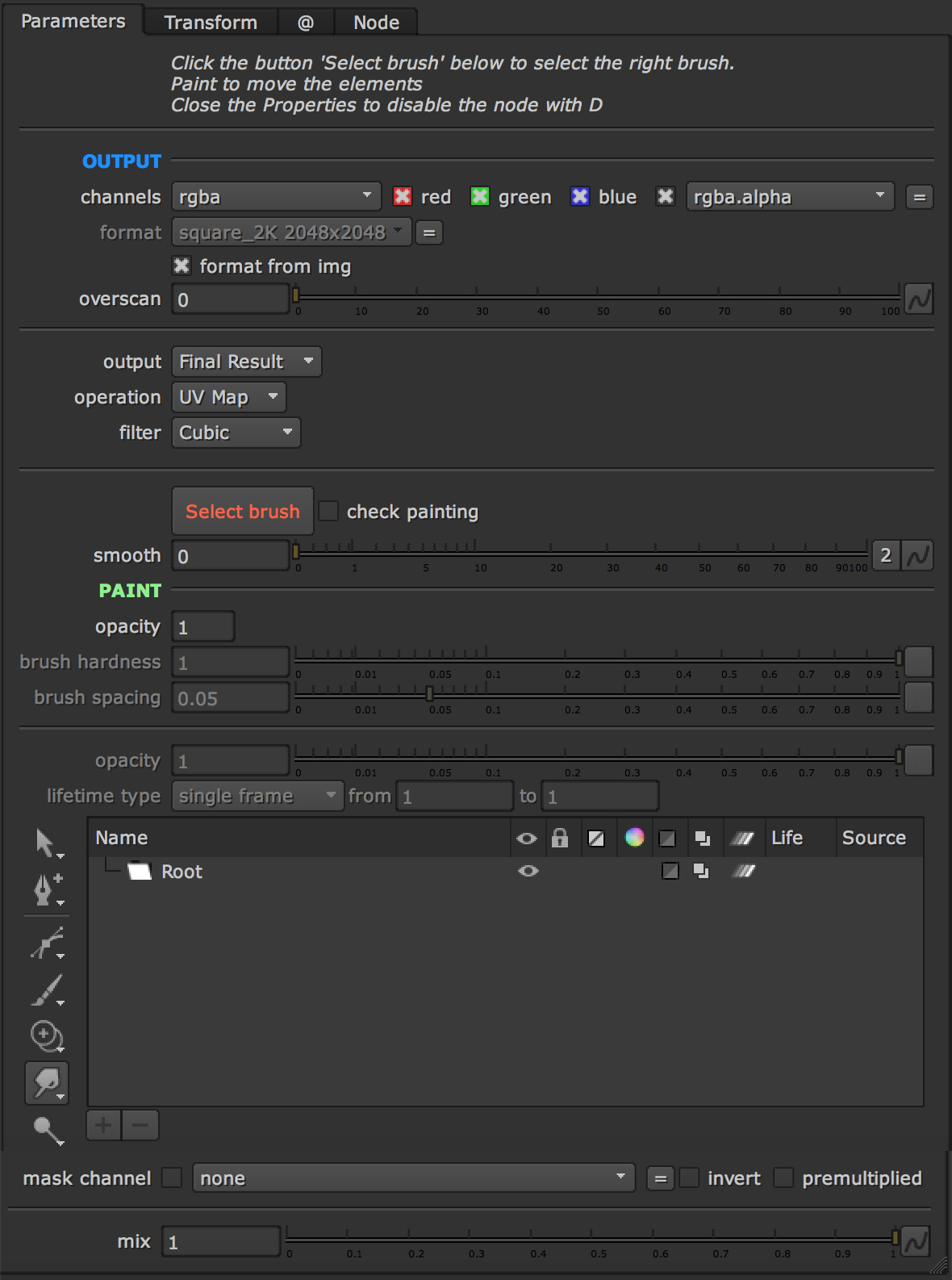Screen dimensions: 952x1280
Task: Click the Root layer's visibility eye icon
Action: click(x=528, y=872)
